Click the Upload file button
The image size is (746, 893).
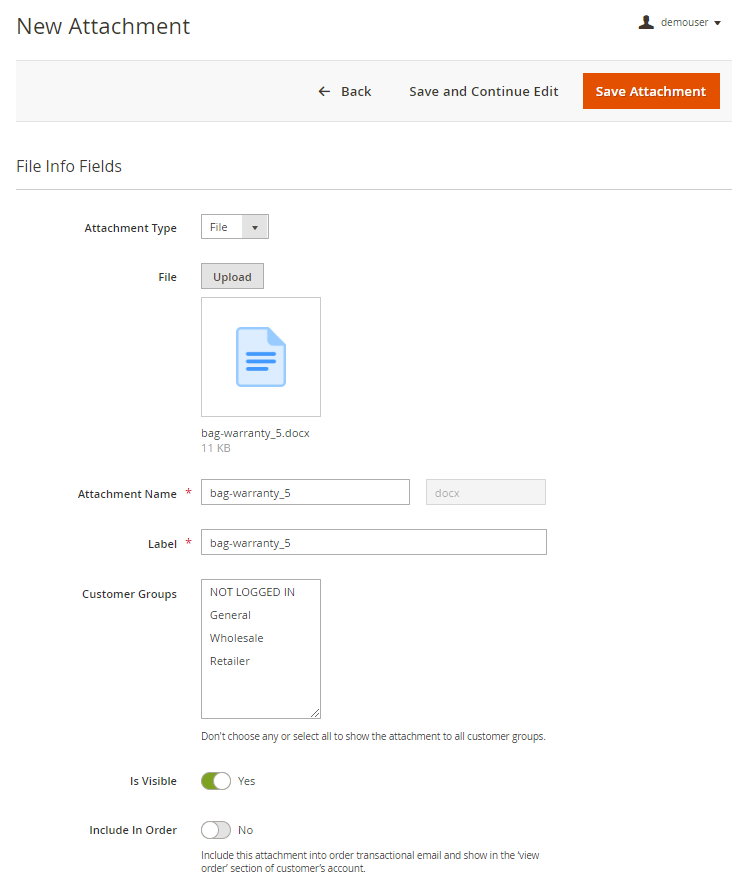tap(232, 277)
